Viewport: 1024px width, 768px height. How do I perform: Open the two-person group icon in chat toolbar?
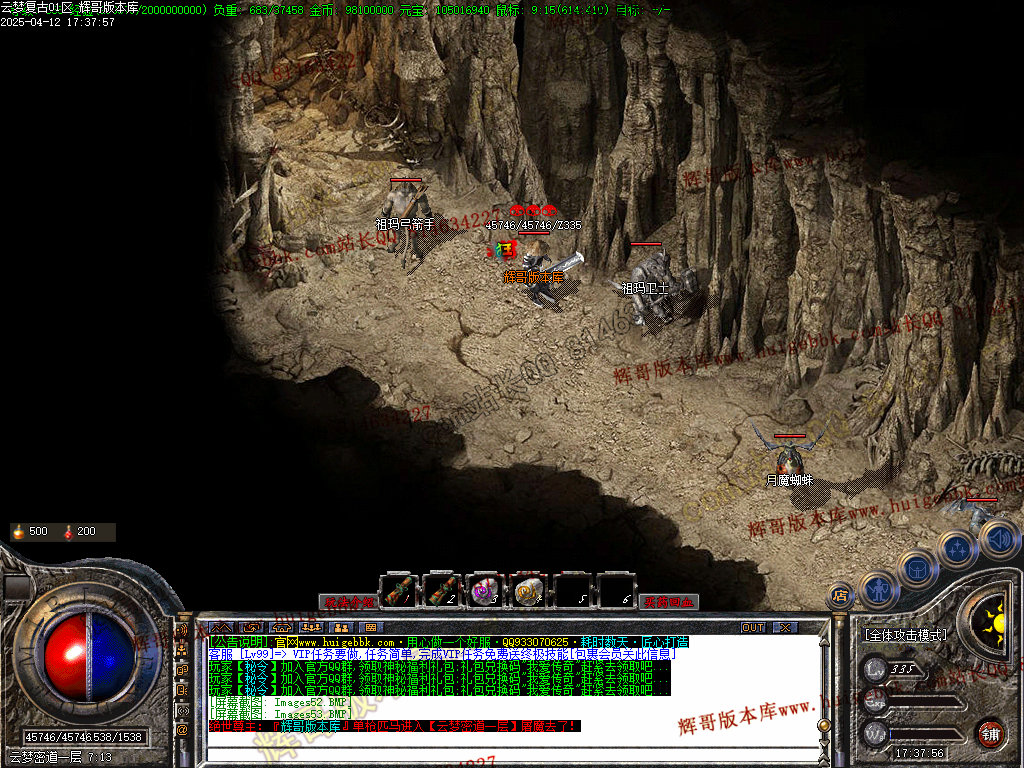point(342,628)
